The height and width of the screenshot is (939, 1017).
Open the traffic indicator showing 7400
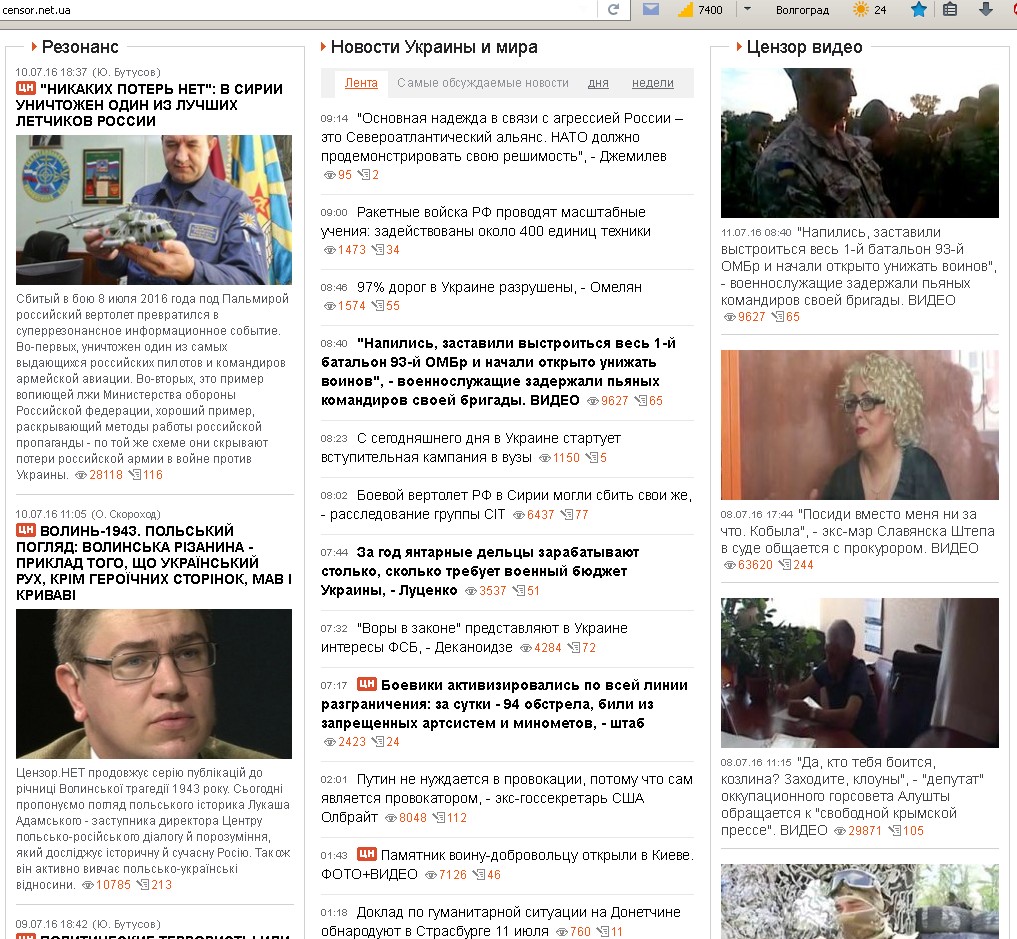click(700, 10)
